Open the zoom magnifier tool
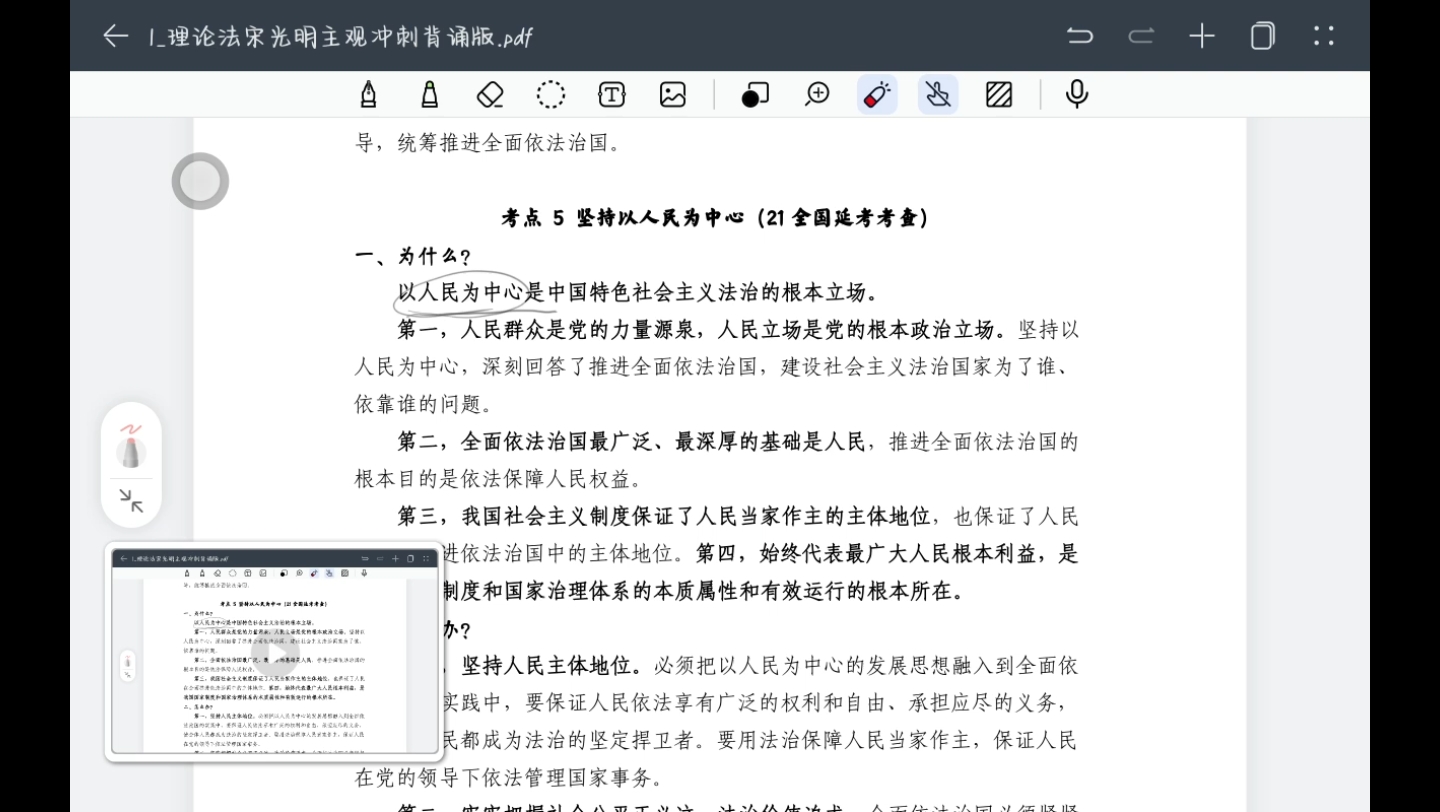Screen dimensions: 1440x812 817,95
